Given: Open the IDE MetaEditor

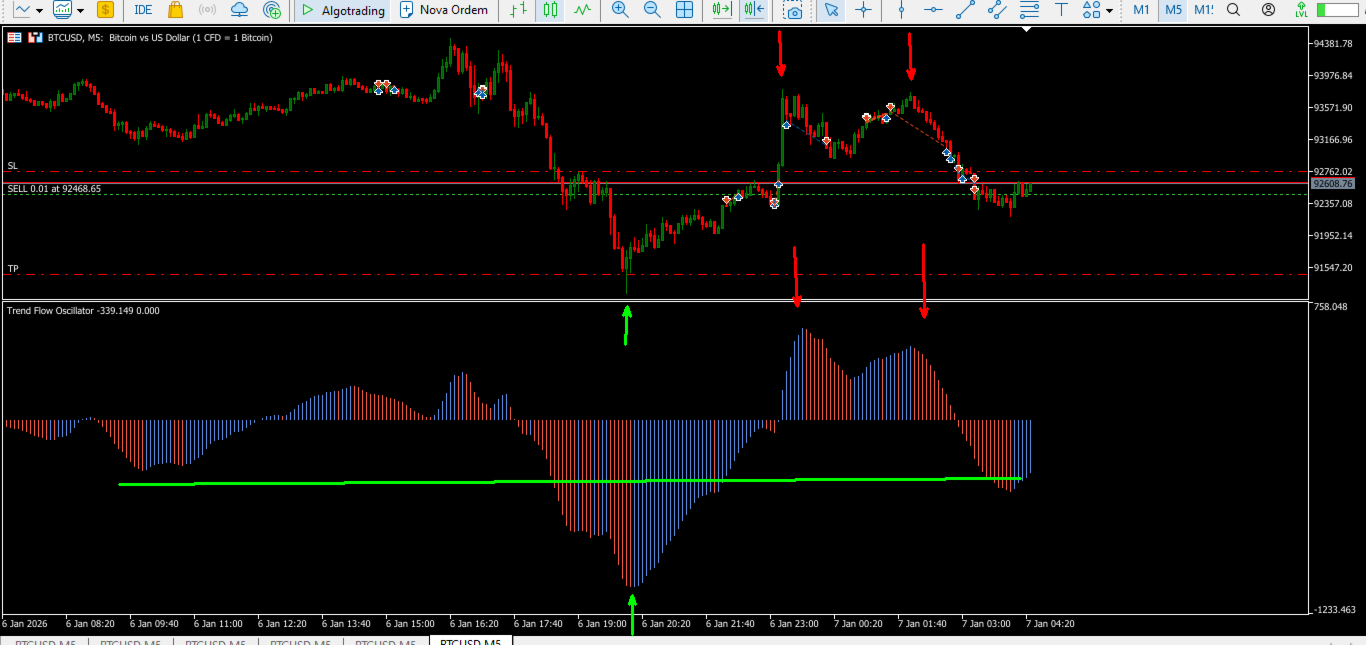Looking at the screenshot, I should point(143,10).
